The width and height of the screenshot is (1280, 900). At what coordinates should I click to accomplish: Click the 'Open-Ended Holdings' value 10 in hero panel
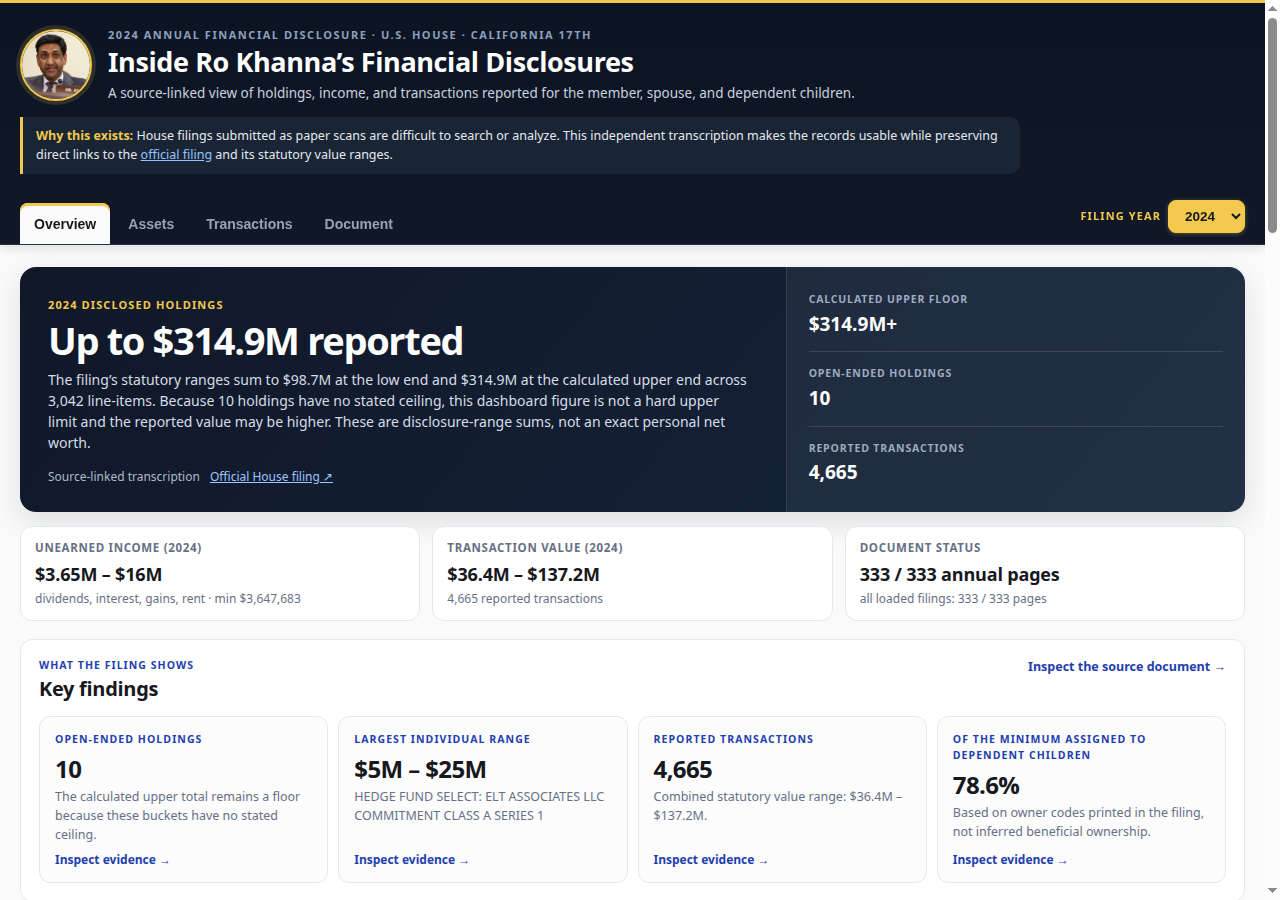[820, 398]
